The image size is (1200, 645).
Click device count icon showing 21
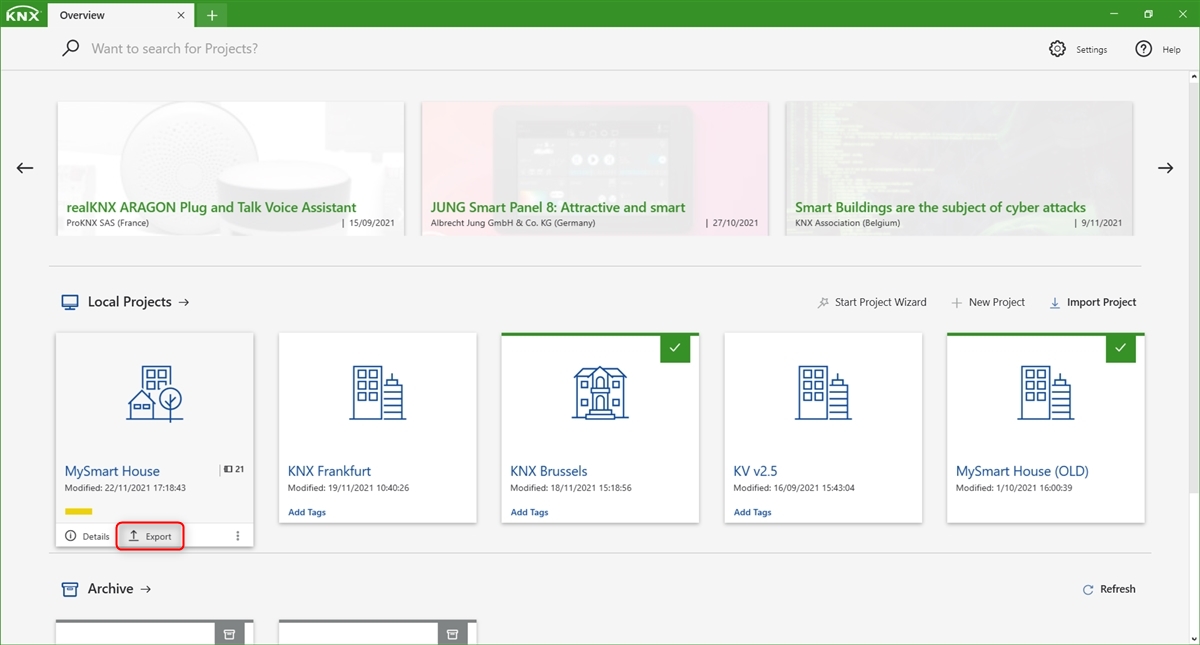click(x=229, y=469)
